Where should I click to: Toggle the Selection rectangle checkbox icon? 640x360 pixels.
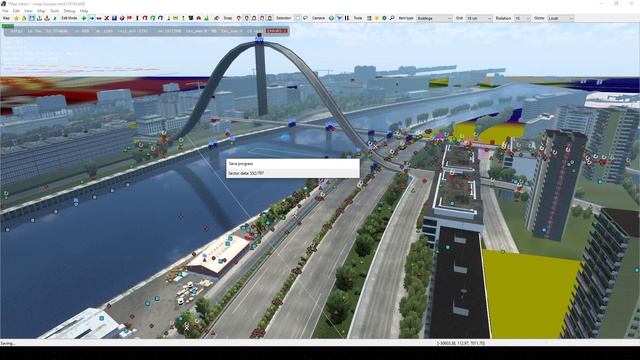click(x=298, y=18)
